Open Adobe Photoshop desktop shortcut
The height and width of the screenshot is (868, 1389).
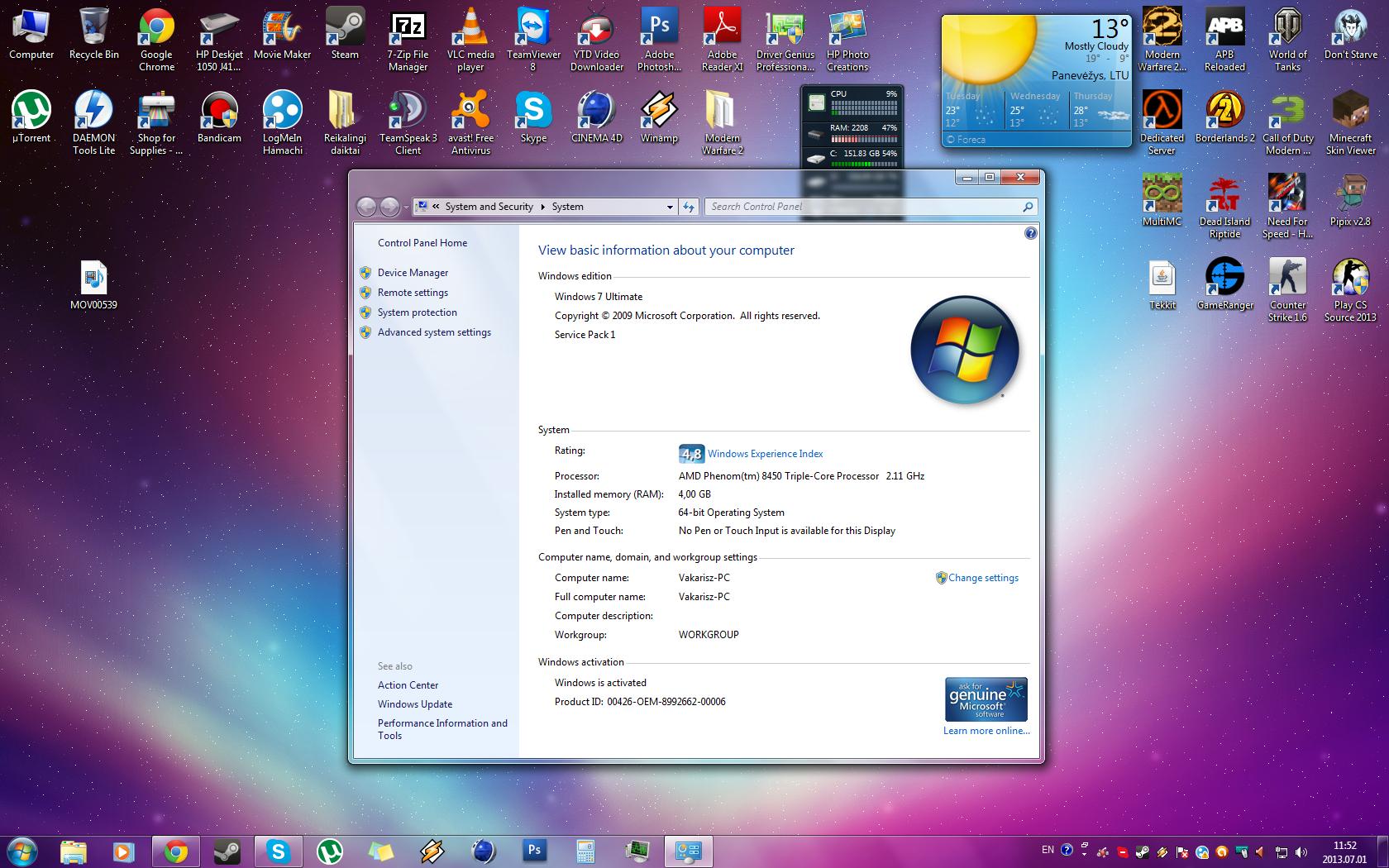pyautogui.click(x=659, y=40)
